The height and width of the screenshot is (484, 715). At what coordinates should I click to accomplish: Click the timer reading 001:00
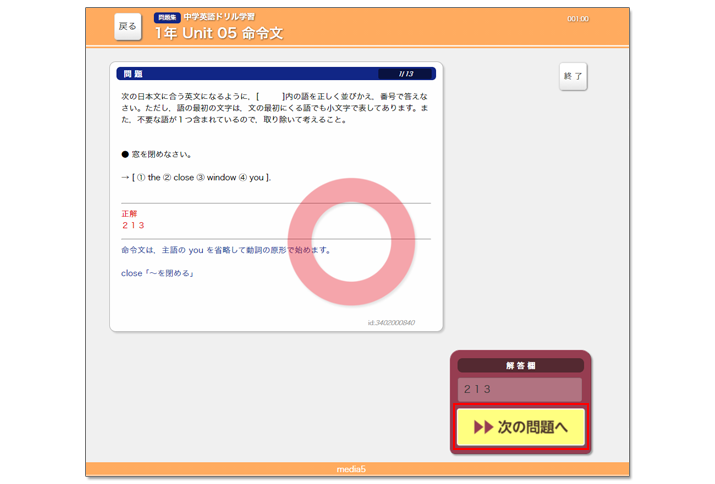[x=578, y=19]
